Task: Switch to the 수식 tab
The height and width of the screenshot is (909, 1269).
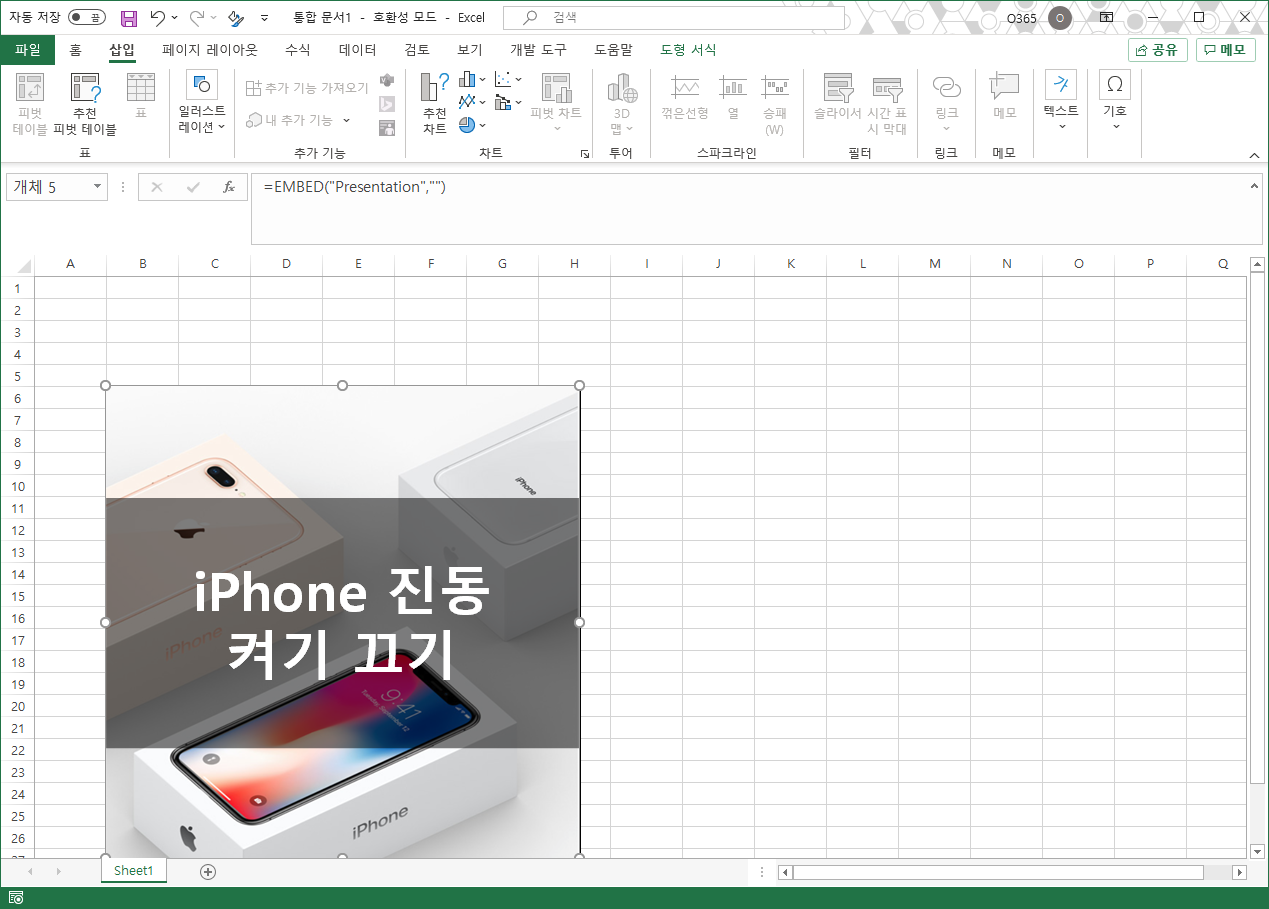Action: point(298,50)
